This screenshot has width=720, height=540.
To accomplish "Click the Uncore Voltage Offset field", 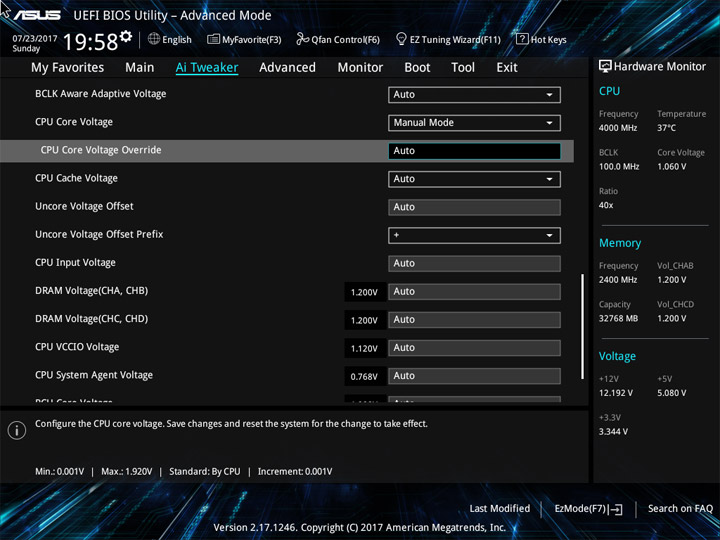I will (x=474, y=207).
